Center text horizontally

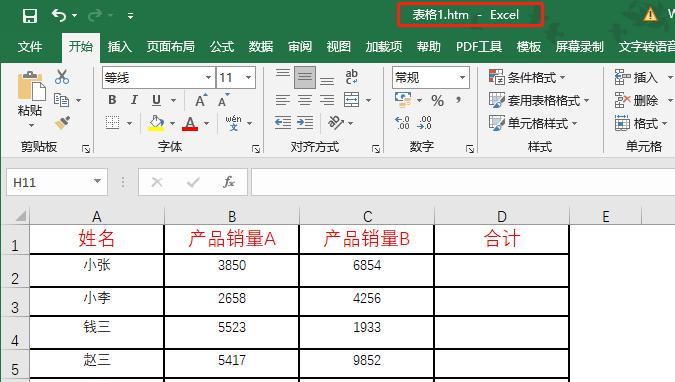305,100
